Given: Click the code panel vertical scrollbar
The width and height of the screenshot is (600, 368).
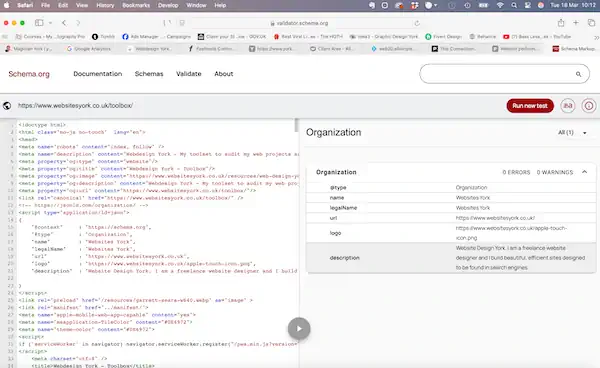Looking at the screenshot, I should (296, 125).
